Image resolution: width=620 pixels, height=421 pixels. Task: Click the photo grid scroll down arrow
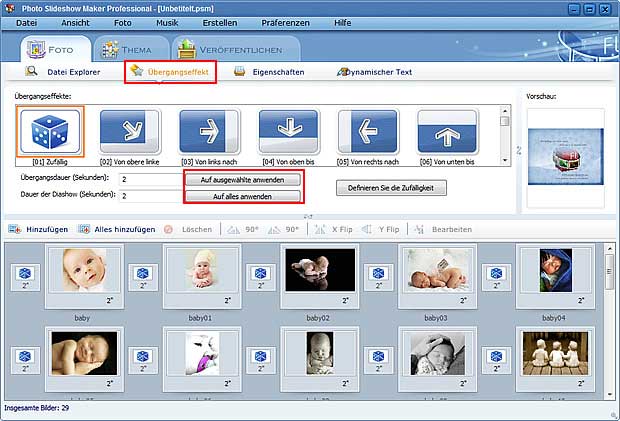point(609,394)
